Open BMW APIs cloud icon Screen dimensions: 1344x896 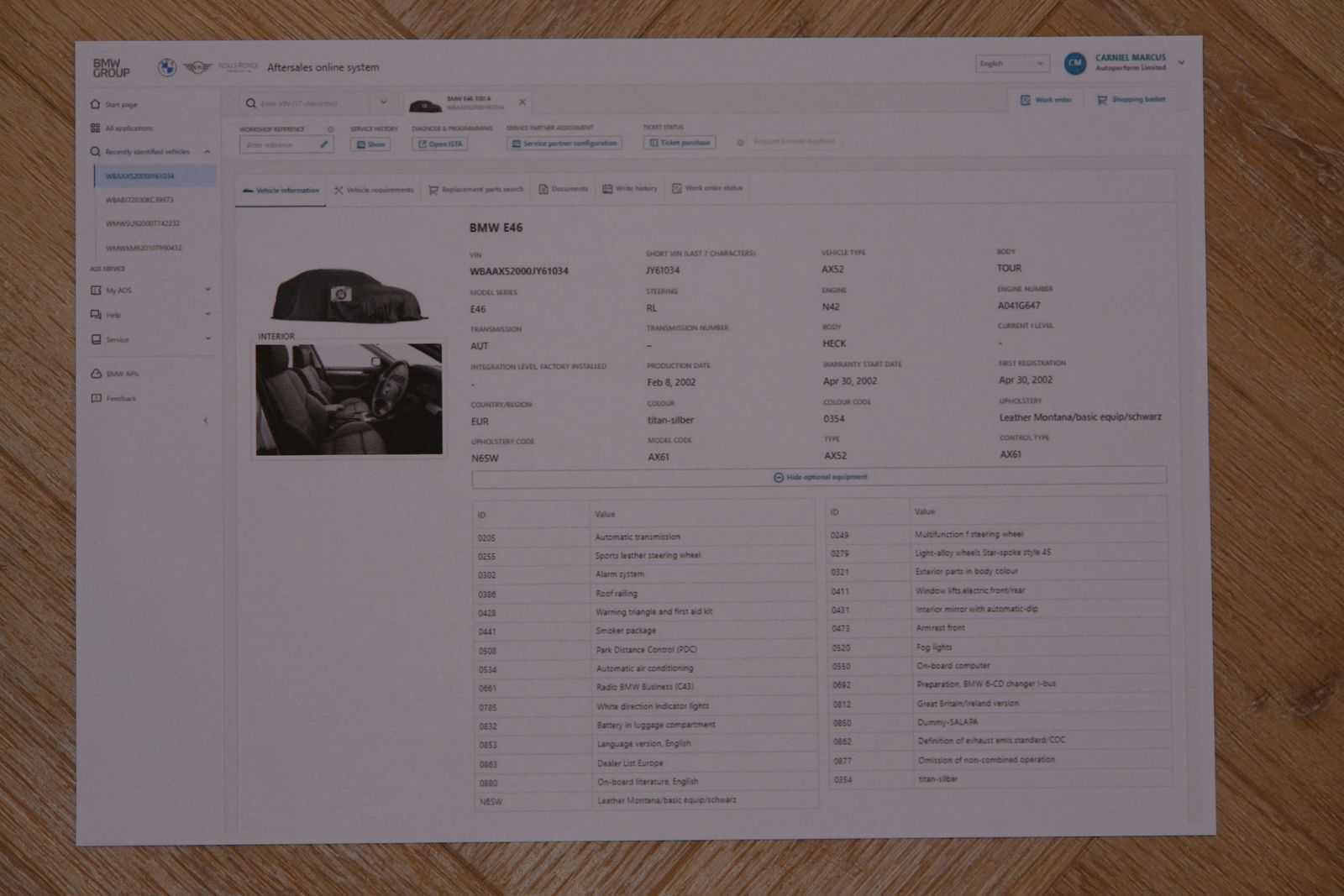(x=96, y=374)
